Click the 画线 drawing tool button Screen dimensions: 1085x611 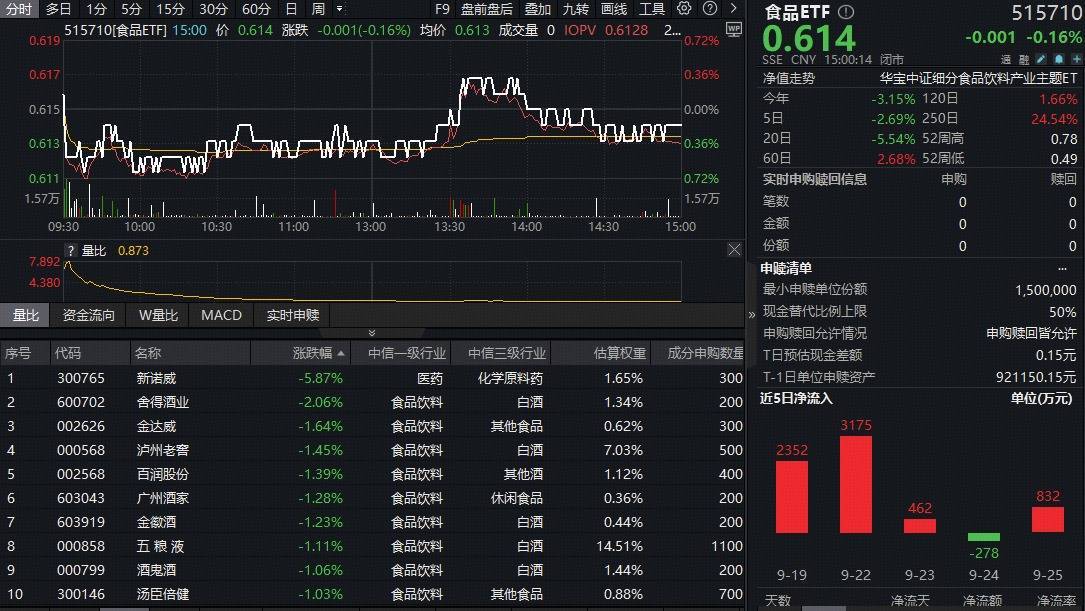click(613, 9)
